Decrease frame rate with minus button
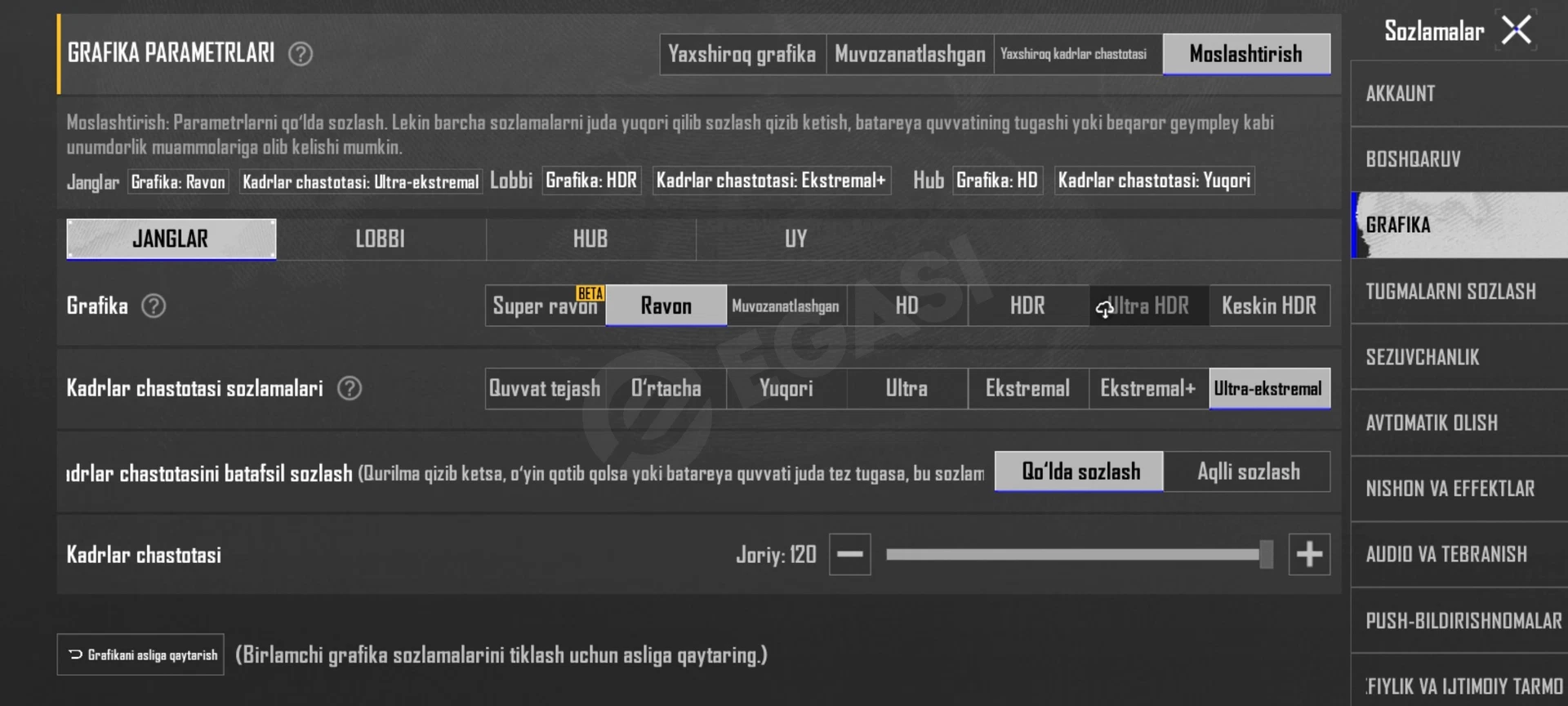 point(850,554)
